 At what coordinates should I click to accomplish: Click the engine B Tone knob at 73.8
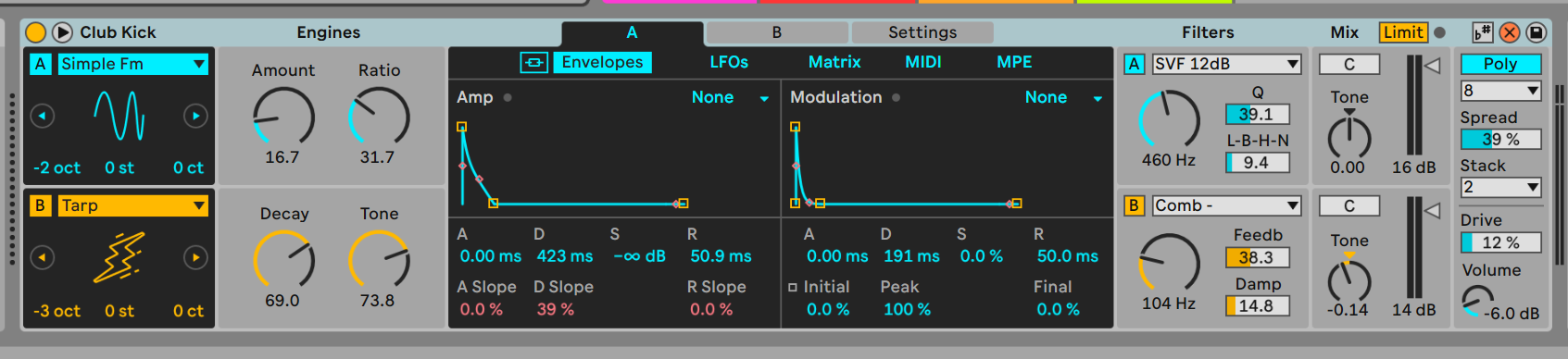click(x=379, y=260)
